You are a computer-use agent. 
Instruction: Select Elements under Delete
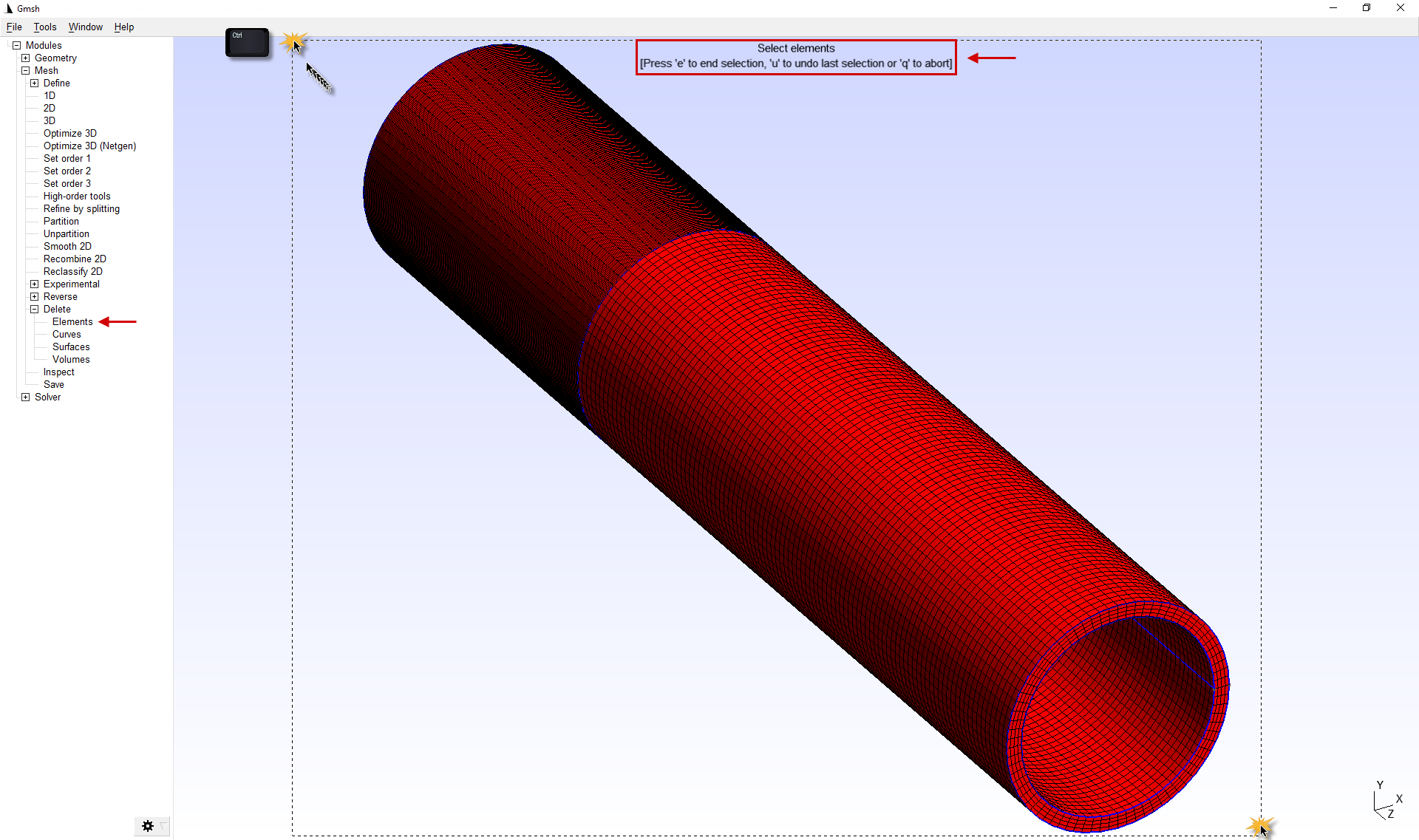[x=72, y=321]
